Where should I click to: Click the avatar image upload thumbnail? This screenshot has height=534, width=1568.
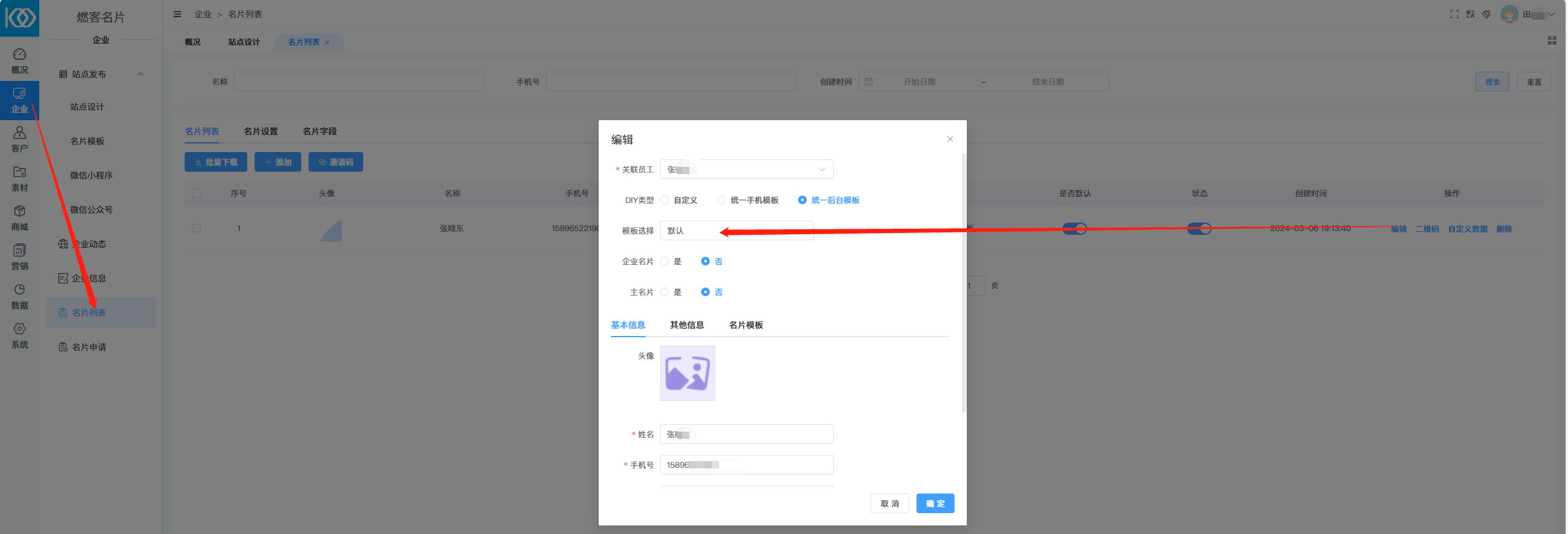(x=687, y=373)
